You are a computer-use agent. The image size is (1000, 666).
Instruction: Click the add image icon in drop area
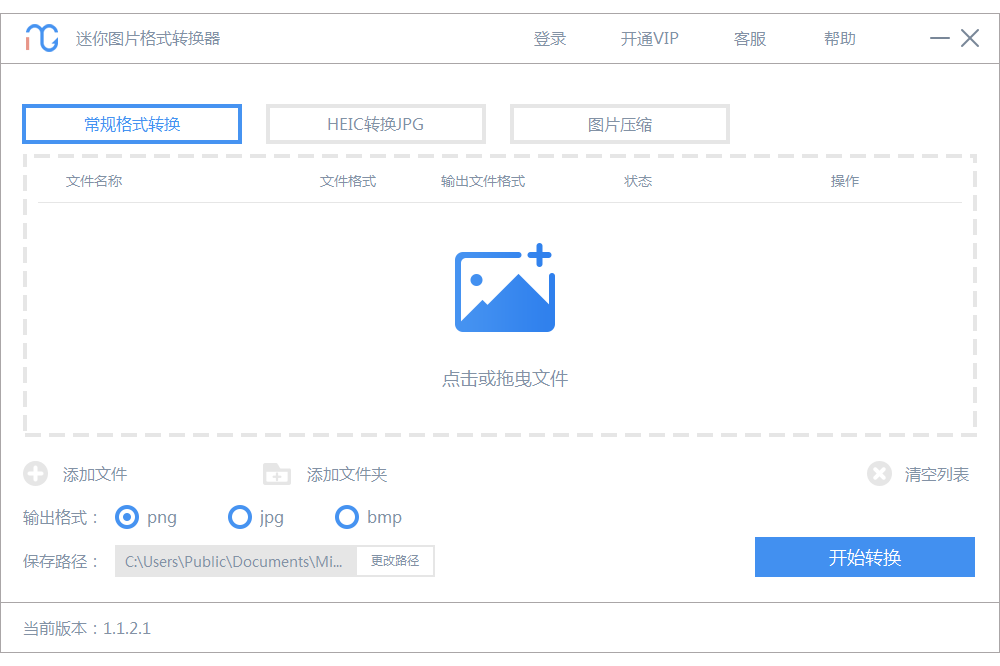[x=504, y=289]
